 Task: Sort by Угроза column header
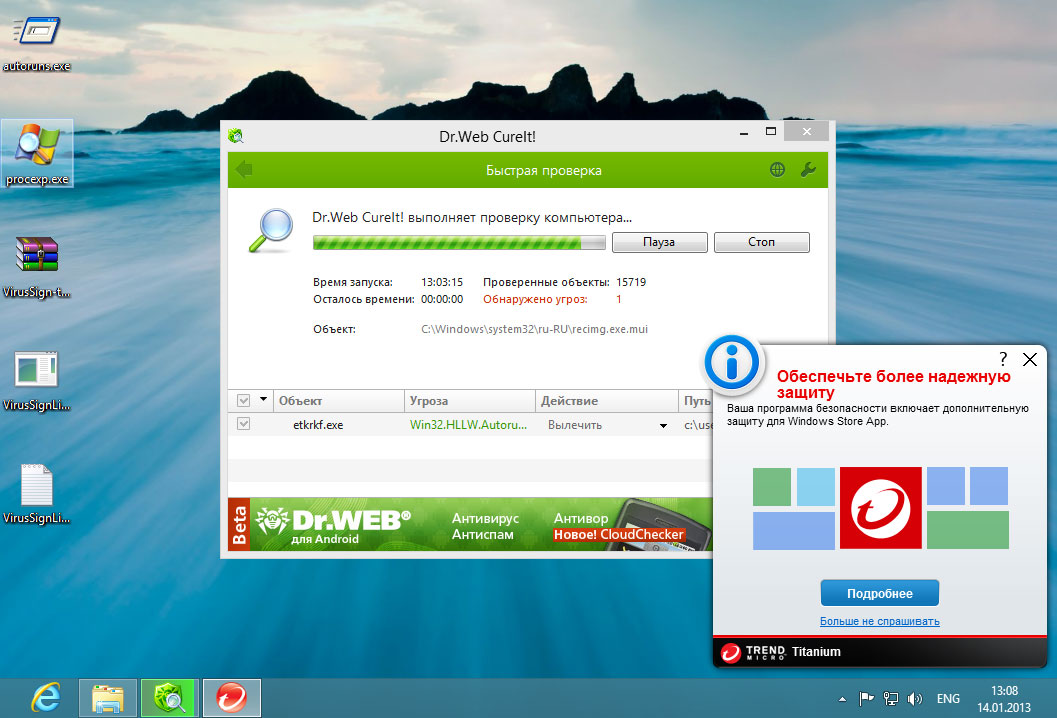click(470, 400)
